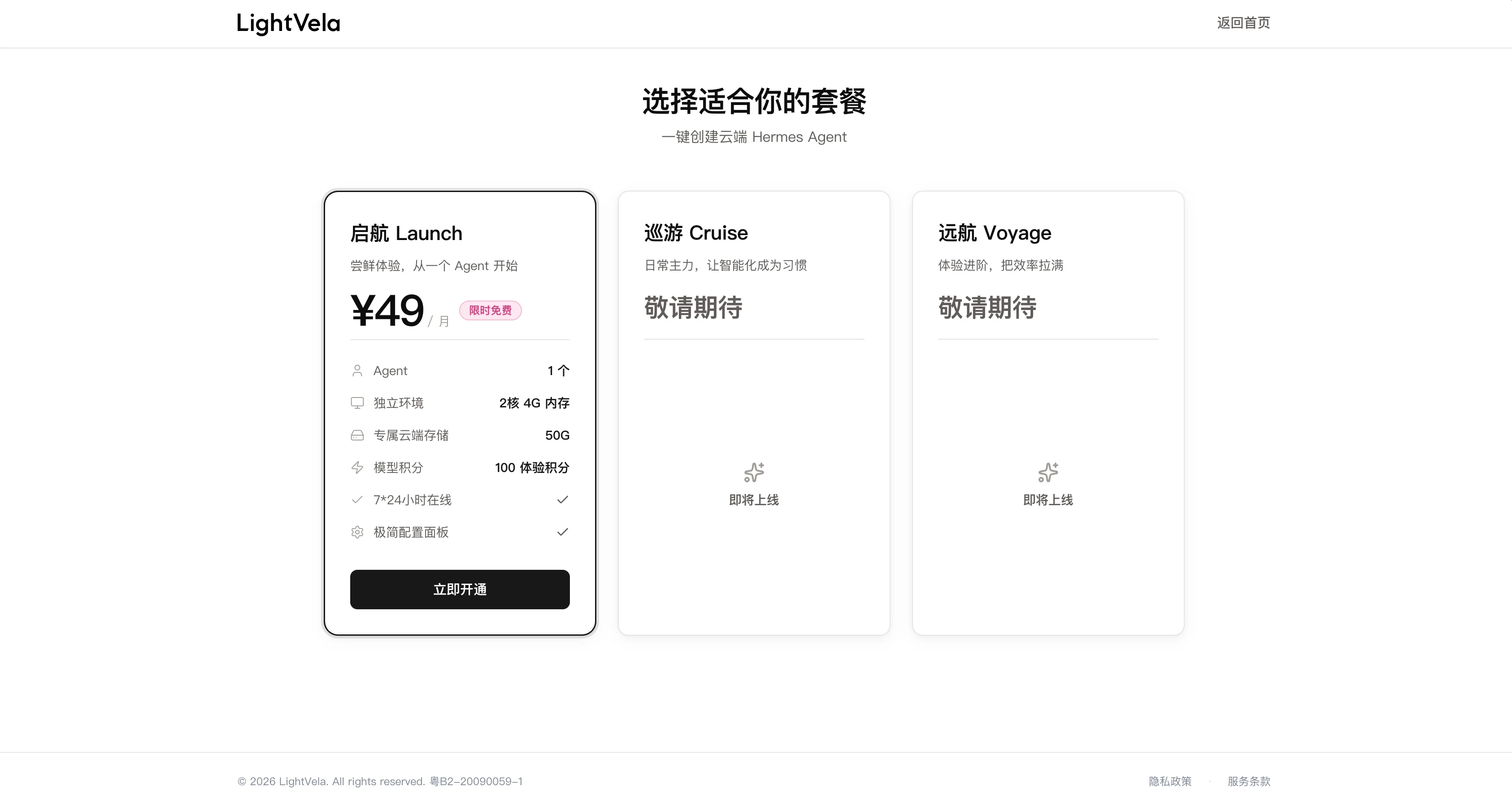Click the right-side checkmark for 7*24小时在线

(562, 500)
